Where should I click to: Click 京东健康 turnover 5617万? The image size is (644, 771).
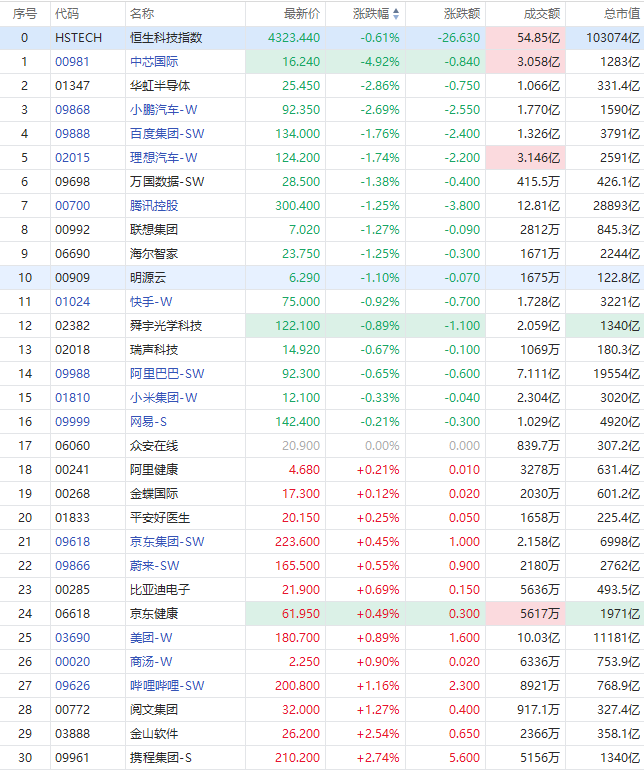(x=540, y=614)
